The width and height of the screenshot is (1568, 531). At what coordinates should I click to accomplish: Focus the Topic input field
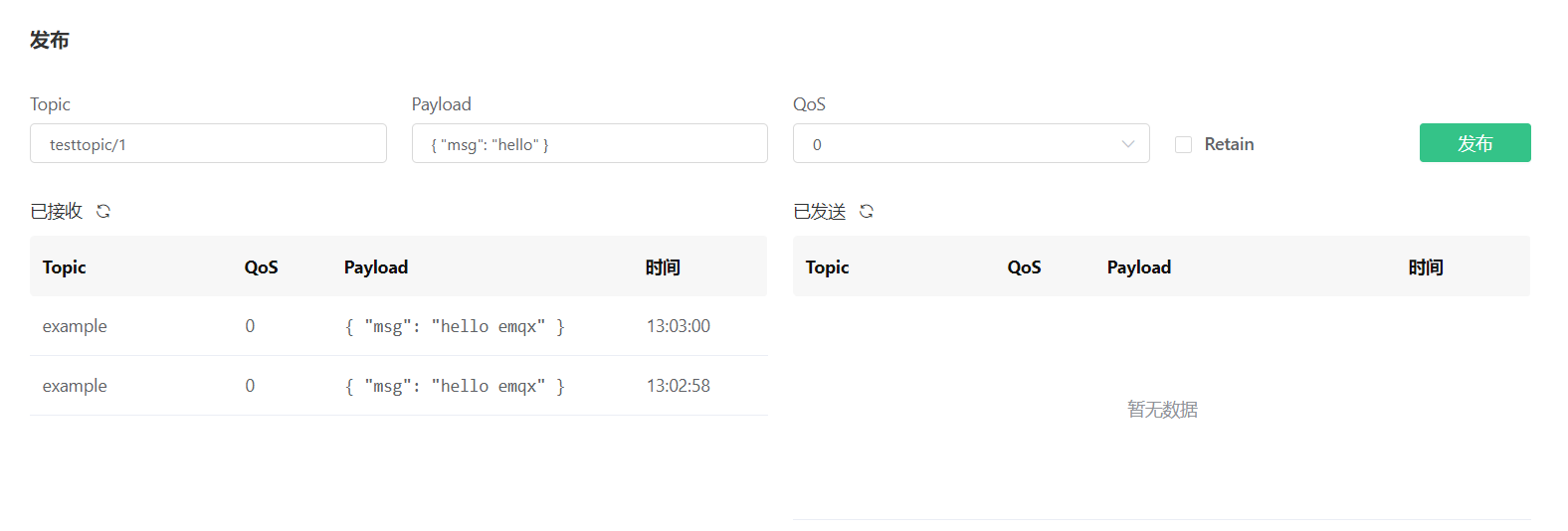[x=208, y=144]
